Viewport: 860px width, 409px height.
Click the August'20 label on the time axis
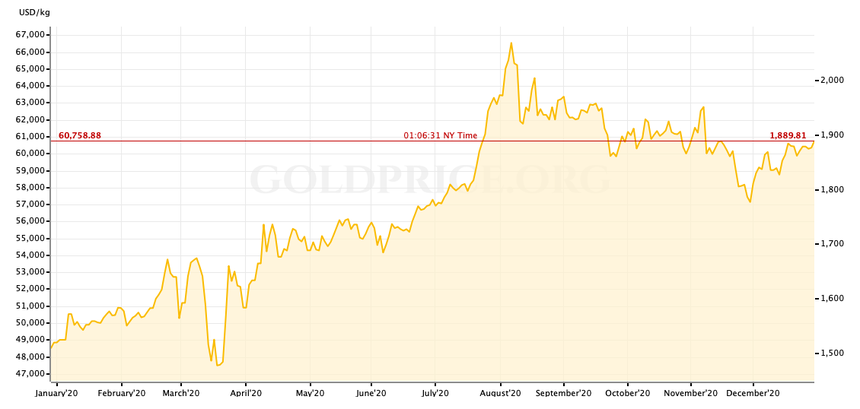tap(501, 394)
